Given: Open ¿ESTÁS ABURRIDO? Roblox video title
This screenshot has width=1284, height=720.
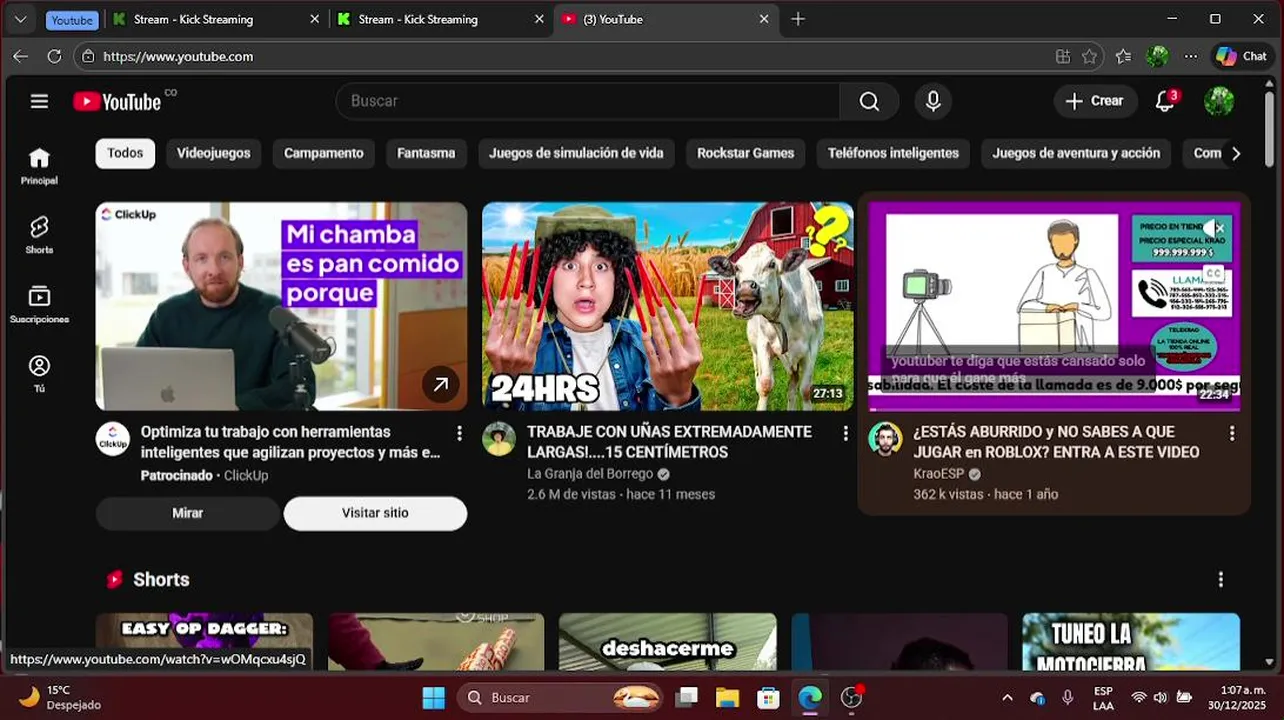Looking at the screenshot, I should pyautogui.click(x=1056, y=442).
